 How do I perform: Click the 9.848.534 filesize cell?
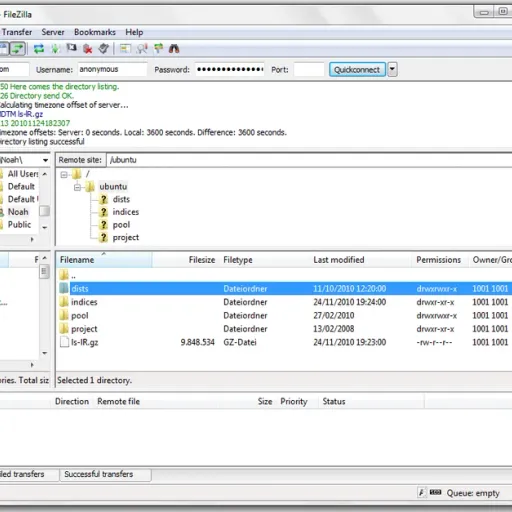tap(197, 342)
